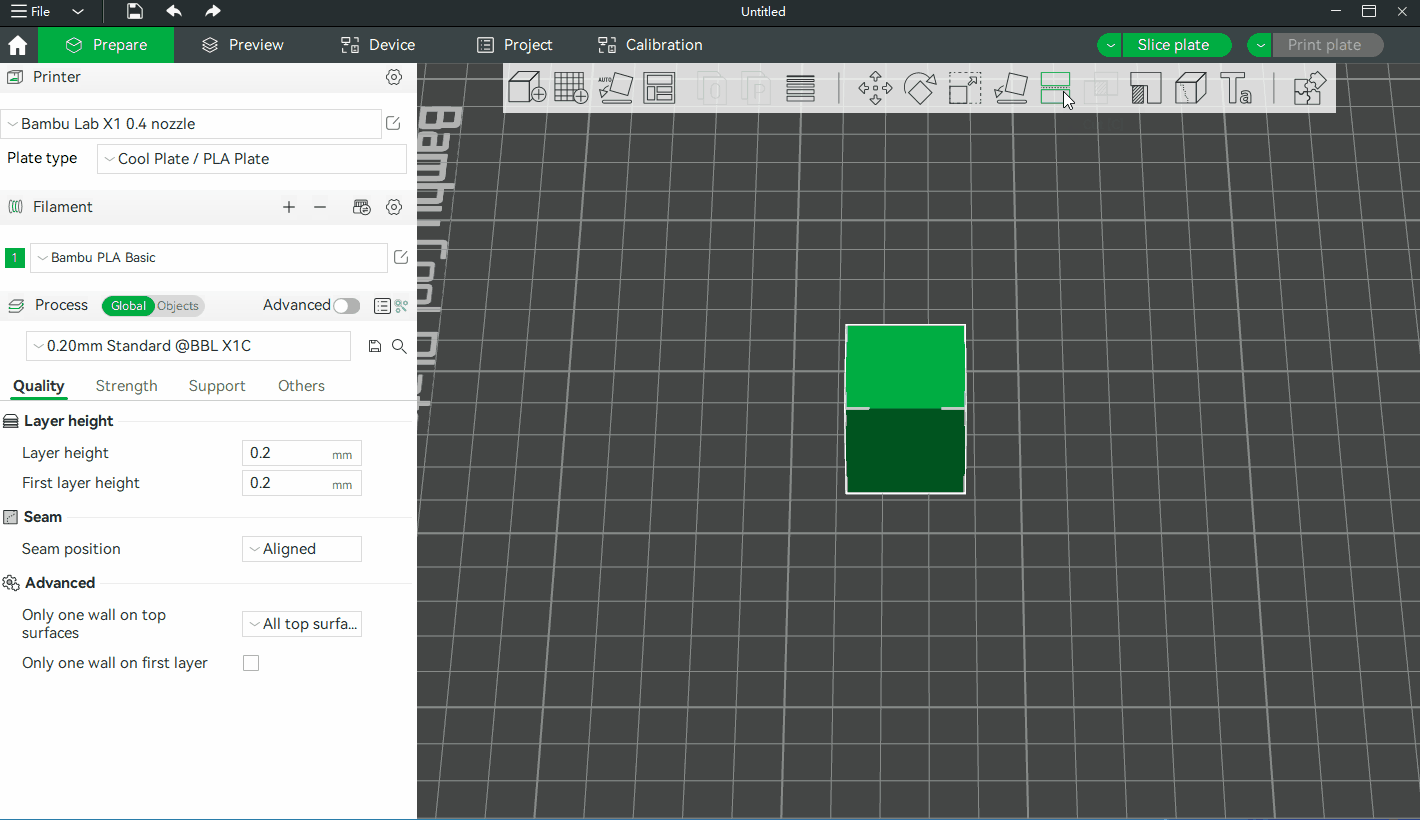Select the Quality settings tab
This screenshot has height=820, width=1420.
pyautogui.click(x=39, y=386)
